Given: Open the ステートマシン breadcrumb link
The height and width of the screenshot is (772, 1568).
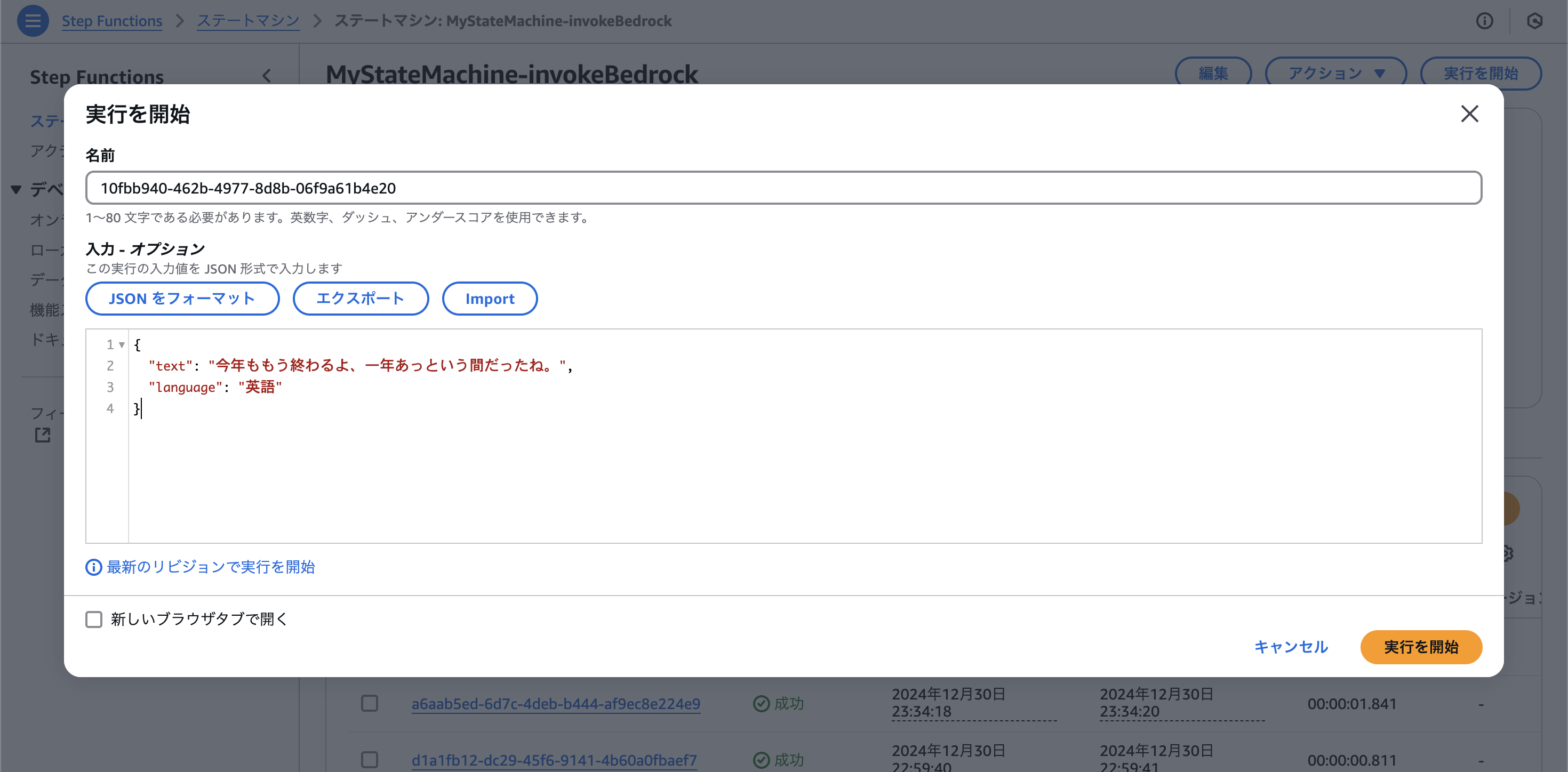Looking at the screenshot, I should tap(247, 20).
